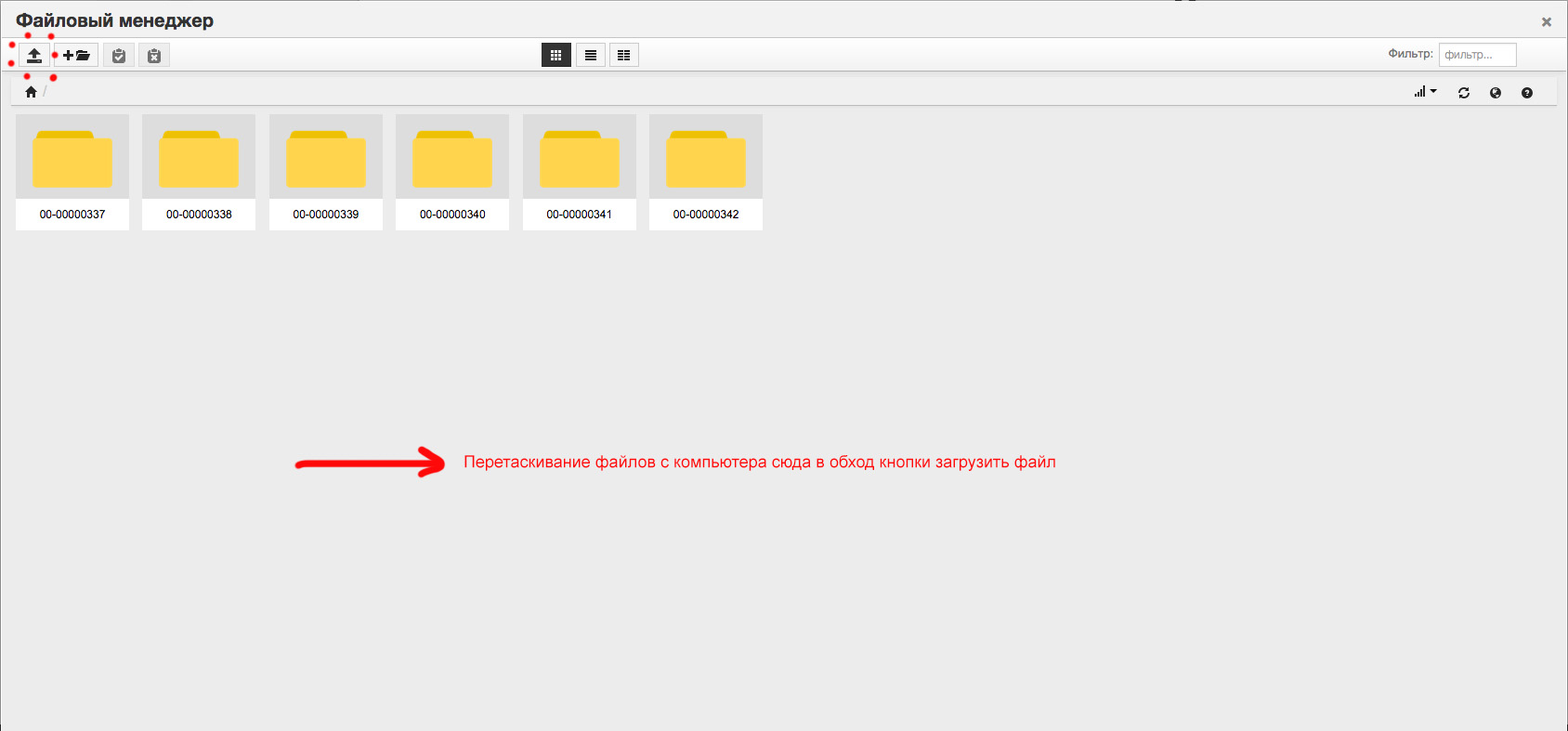Click the paste clipboard icon with checkmark
Screen dimensions: 1568x731
coord(119,56)
